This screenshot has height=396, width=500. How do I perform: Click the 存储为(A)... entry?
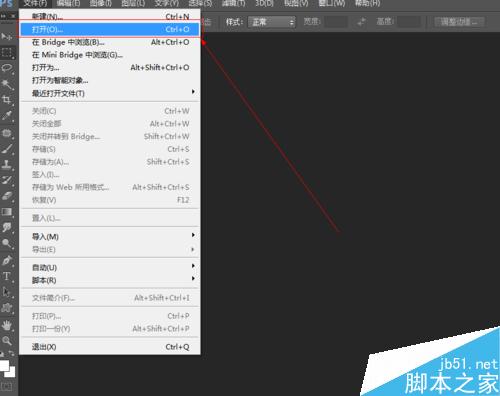[x=110, y=162]
